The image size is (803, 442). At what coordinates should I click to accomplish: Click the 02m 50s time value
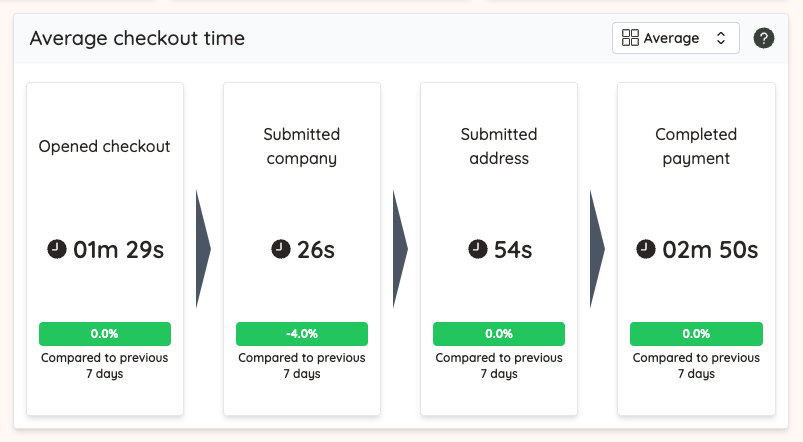point(710,250)
